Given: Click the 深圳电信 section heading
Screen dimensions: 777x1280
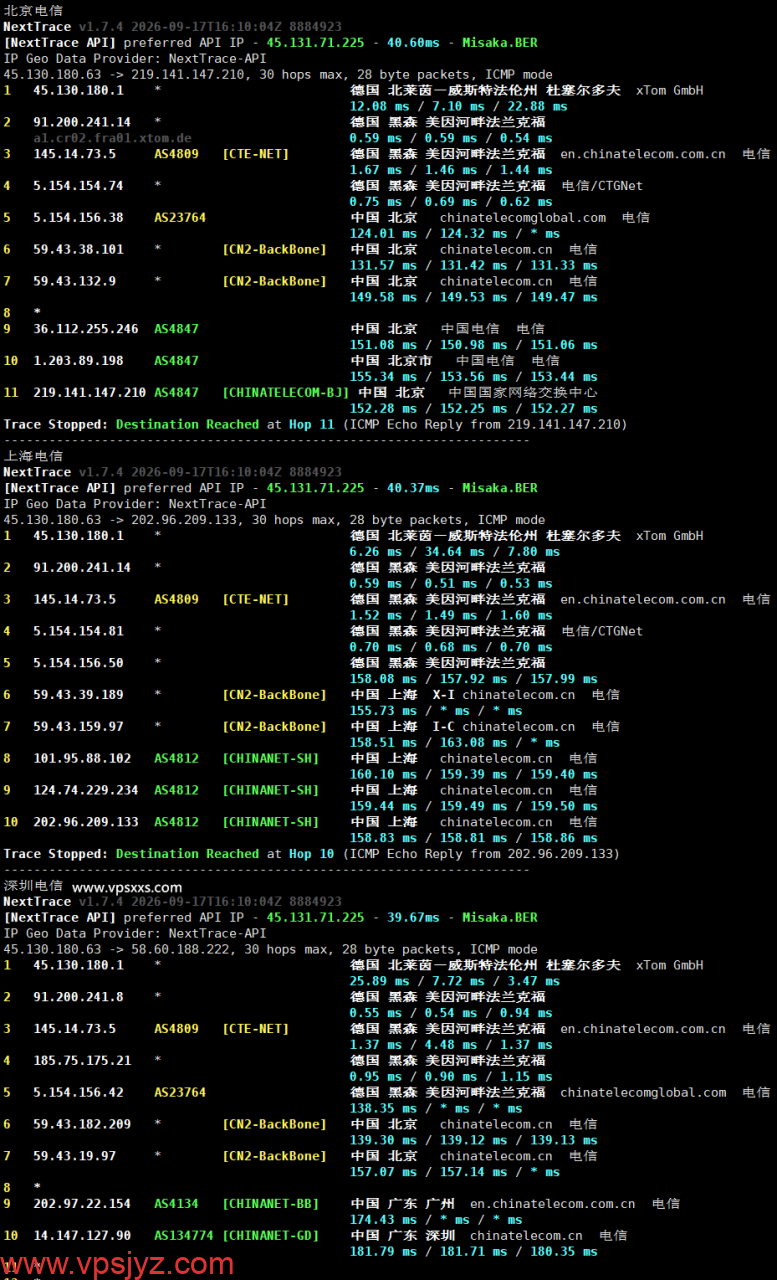Looking at the screenshot, I should pyautogui.click(x=33, y=886).
